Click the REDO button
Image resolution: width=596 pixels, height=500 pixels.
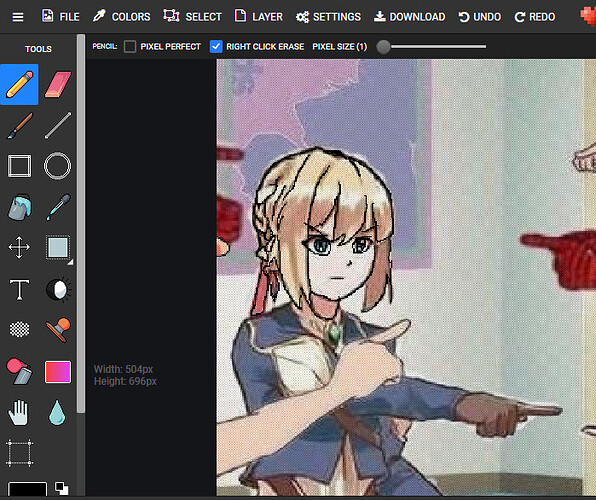(x=534, y=16)
